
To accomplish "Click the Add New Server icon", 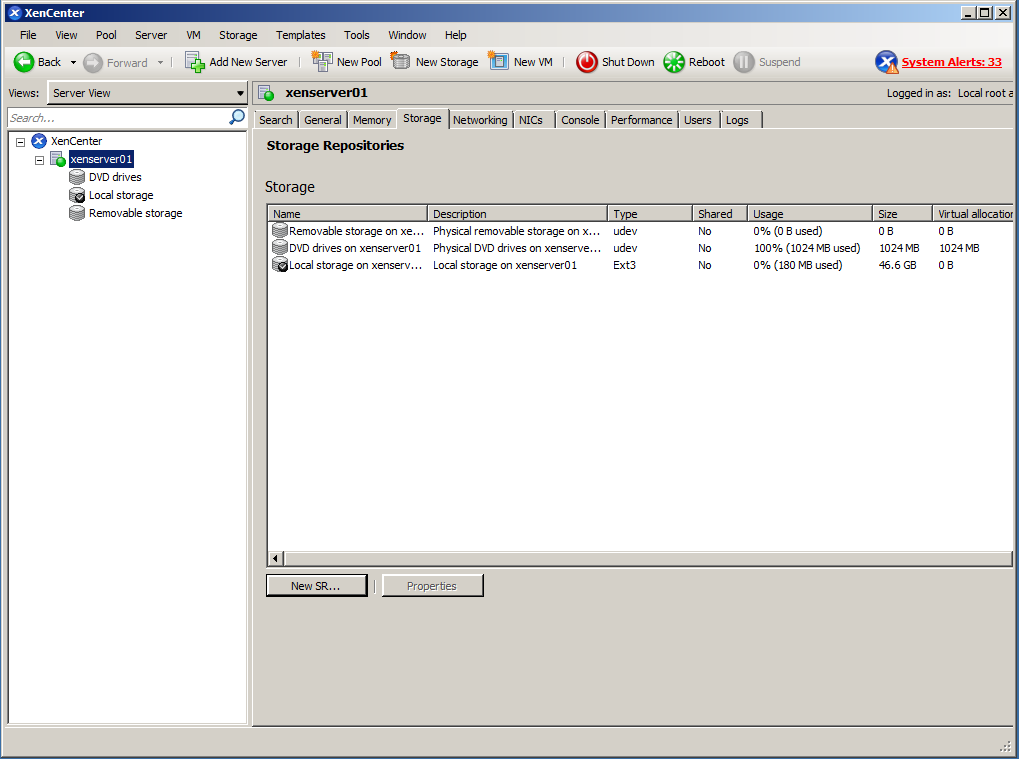I will [195, 62].
